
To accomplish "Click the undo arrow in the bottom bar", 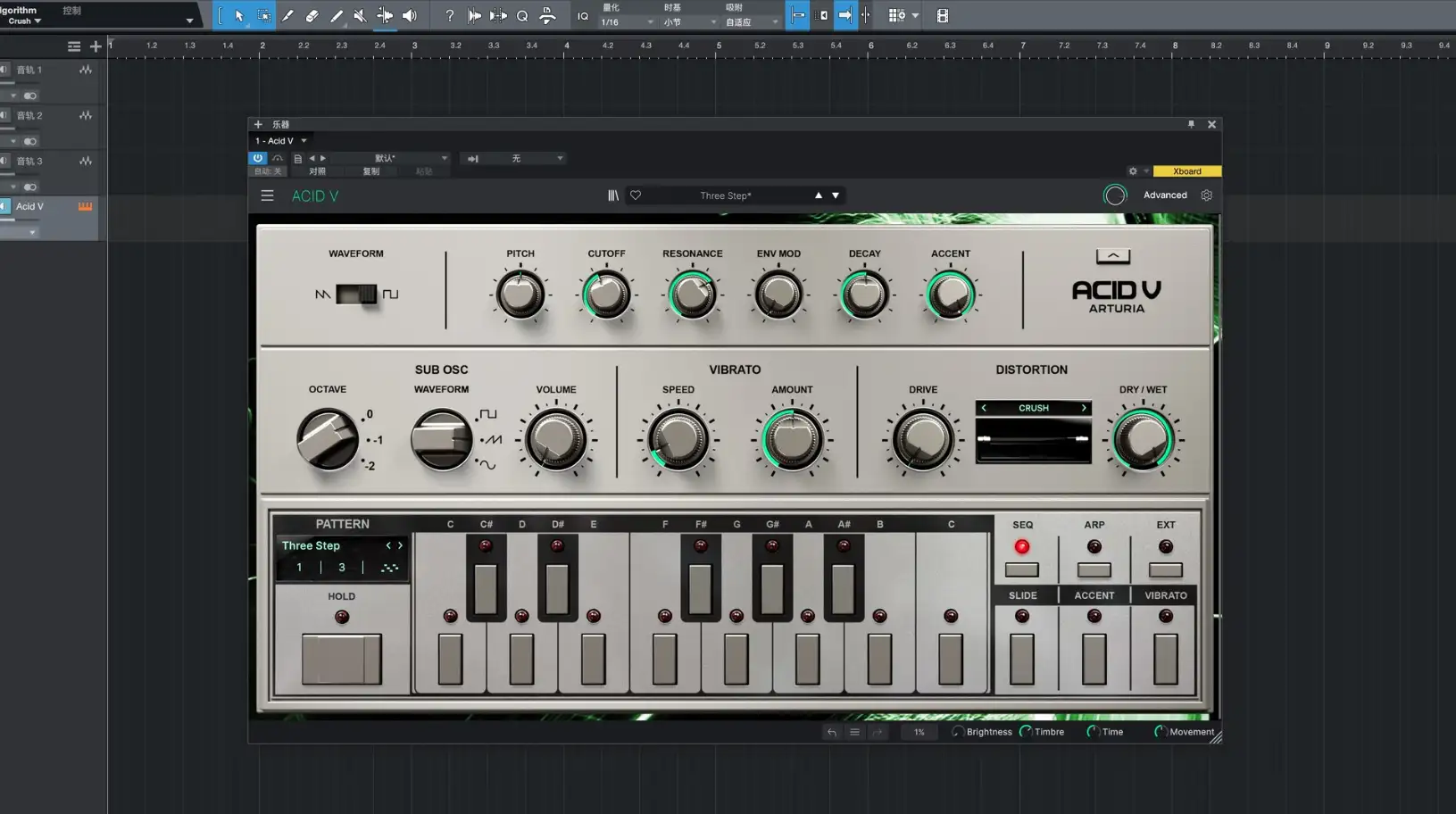I will (x=831, y=732).
